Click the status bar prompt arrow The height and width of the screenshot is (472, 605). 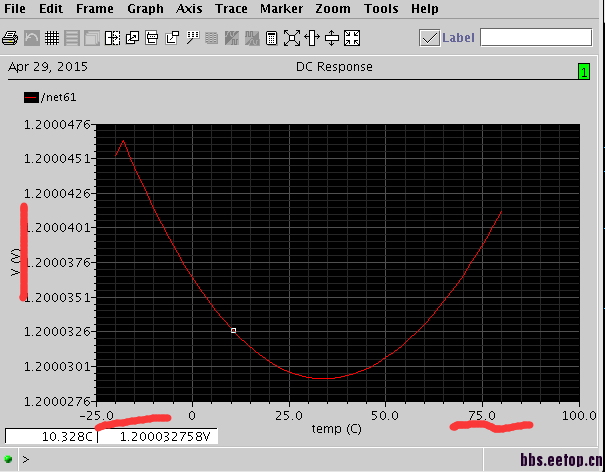26,460
